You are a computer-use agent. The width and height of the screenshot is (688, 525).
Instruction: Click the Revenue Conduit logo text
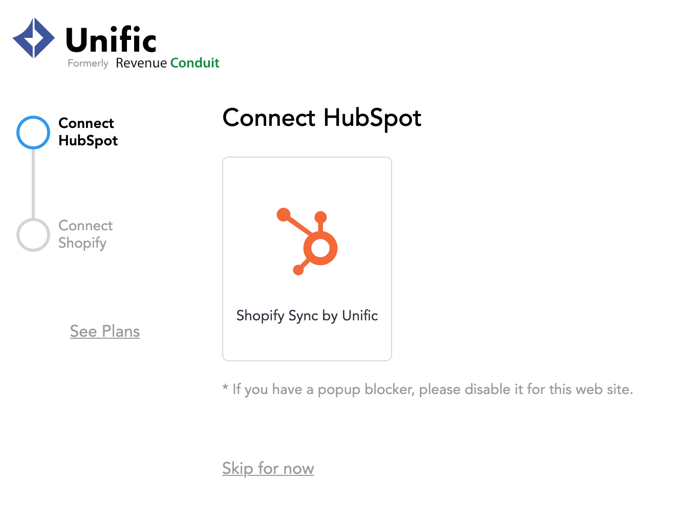click(167, 63)
